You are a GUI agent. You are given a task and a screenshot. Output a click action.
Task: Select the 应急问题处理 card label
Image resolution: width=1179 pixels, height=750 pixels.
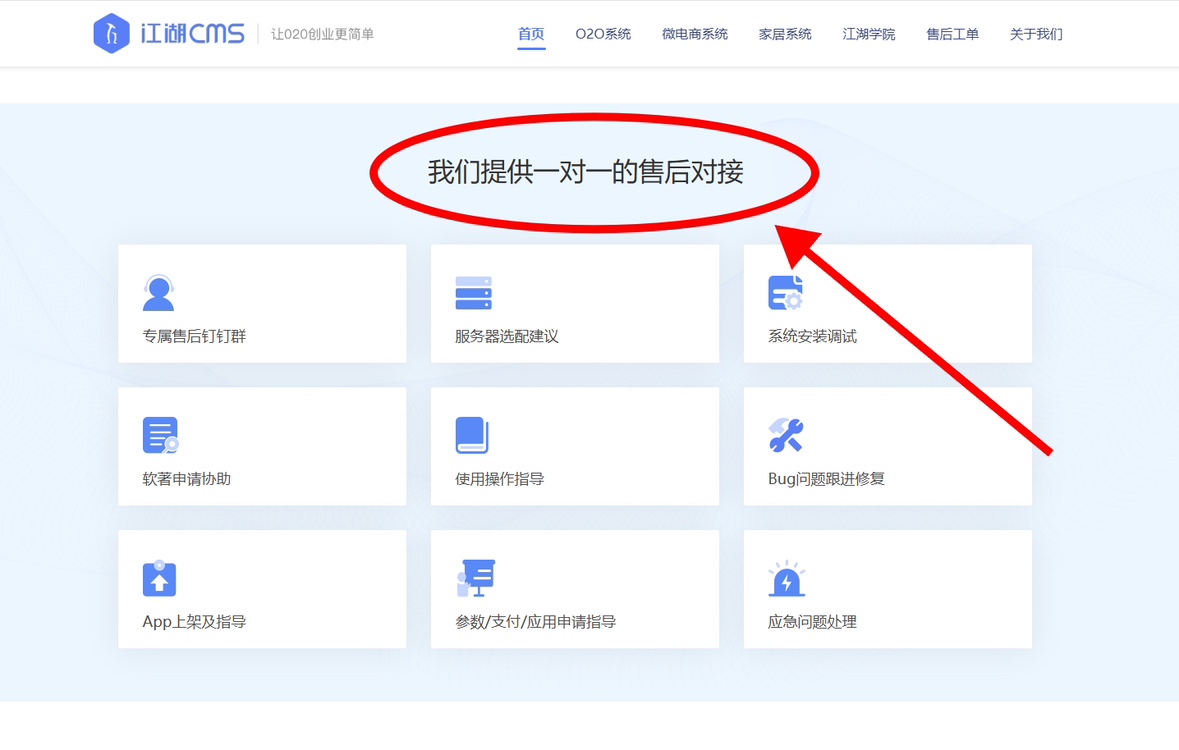pos(812,622)
